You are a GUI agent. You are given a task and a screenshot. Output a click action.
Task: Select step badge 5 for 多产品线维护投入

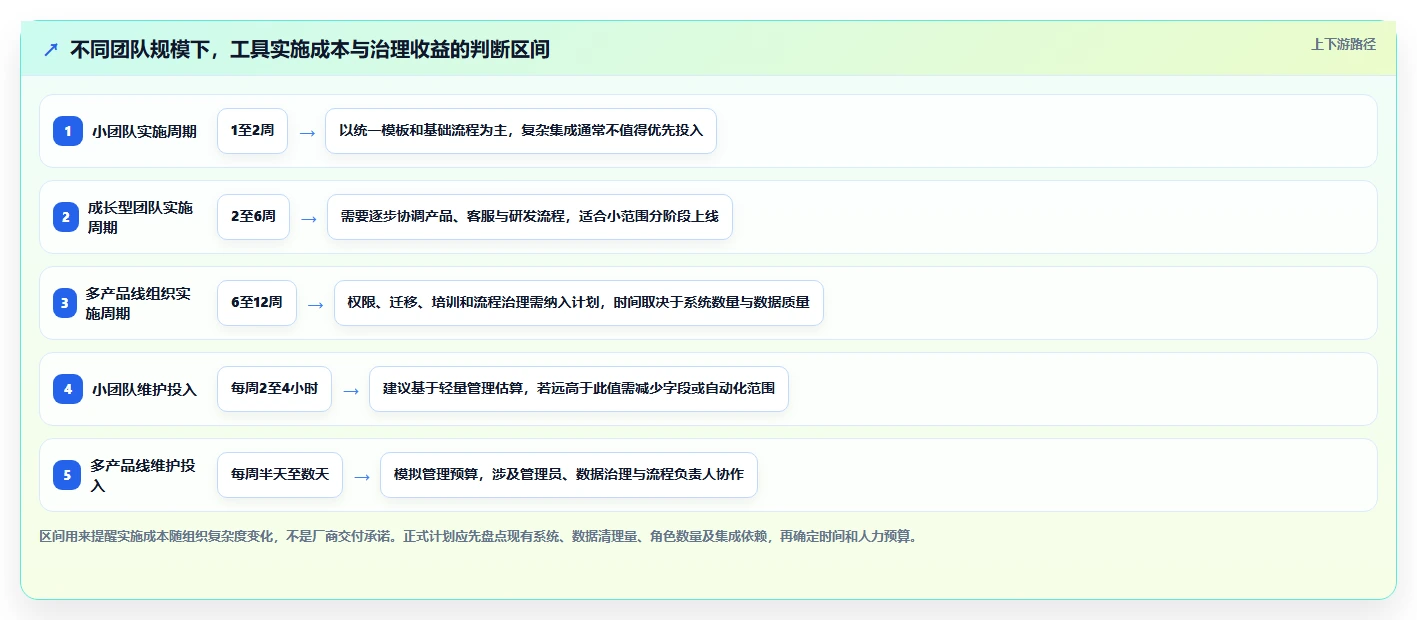68,475
